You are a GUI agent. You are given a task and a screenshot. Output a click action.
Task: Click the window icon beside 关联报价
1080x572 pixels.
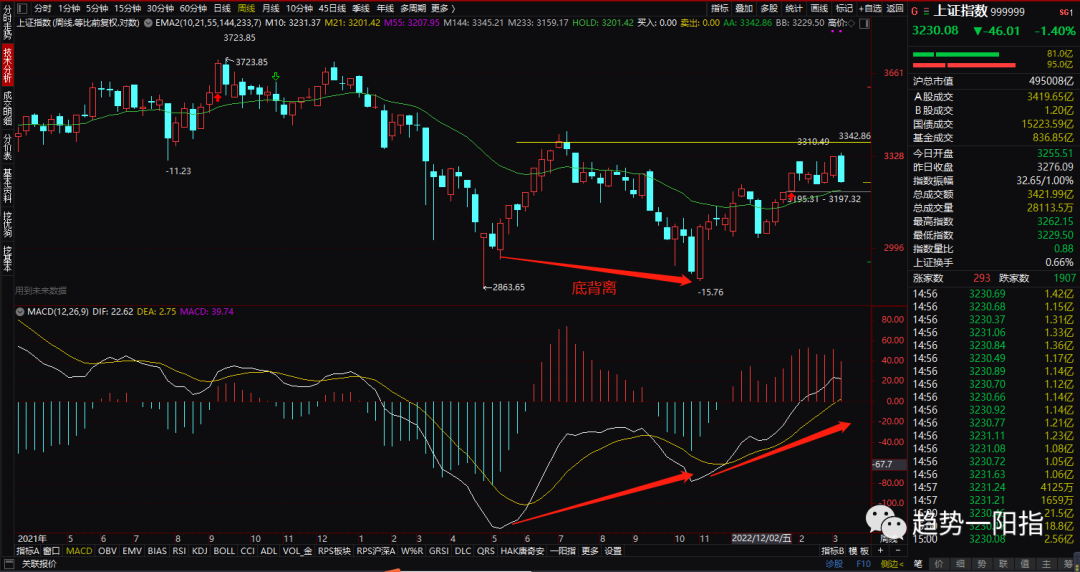(x=8, y=564)
